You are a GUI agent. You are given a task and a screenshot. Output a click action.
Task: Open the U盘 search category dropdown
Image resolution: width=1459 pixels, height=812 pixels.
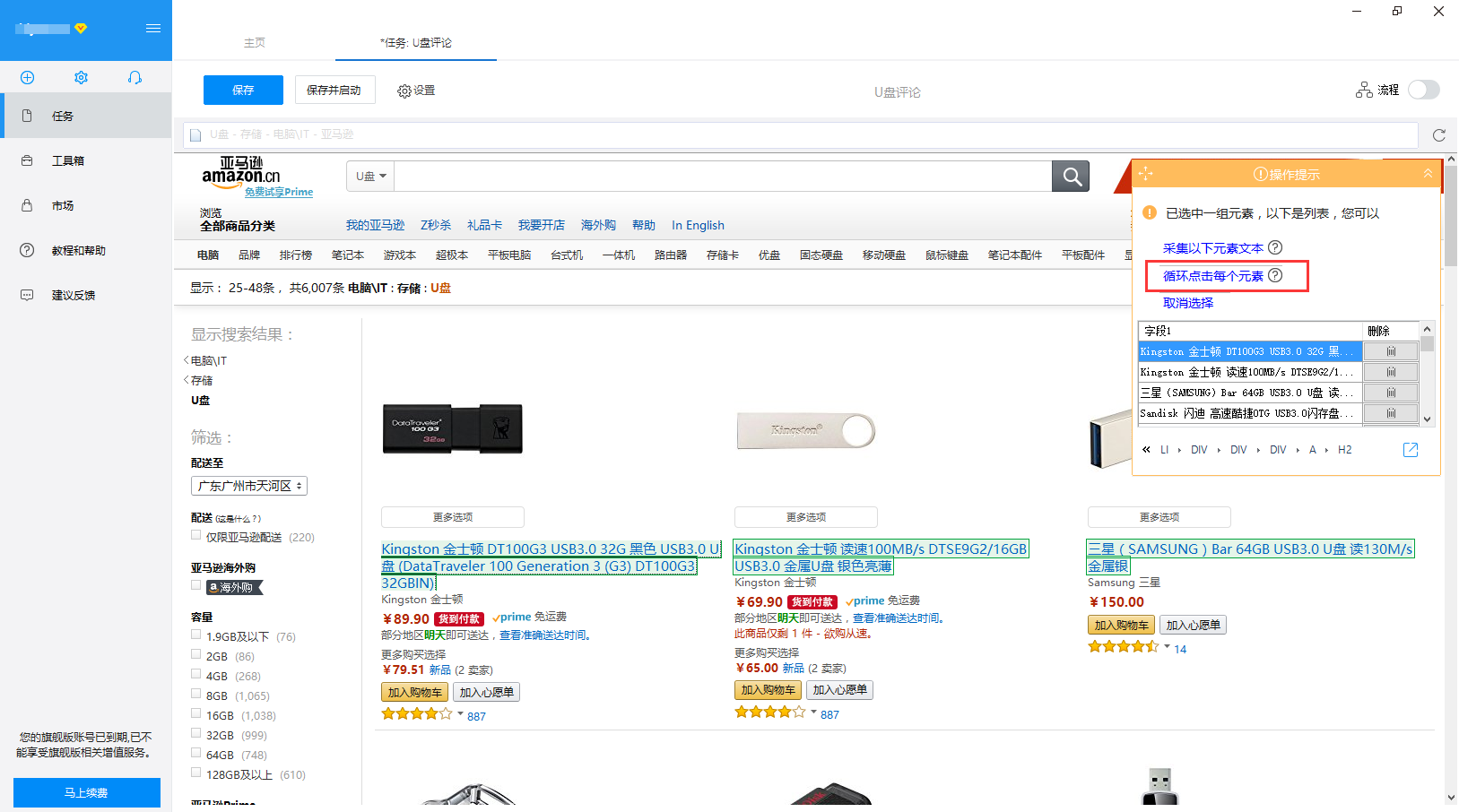(x=370, y=176)
